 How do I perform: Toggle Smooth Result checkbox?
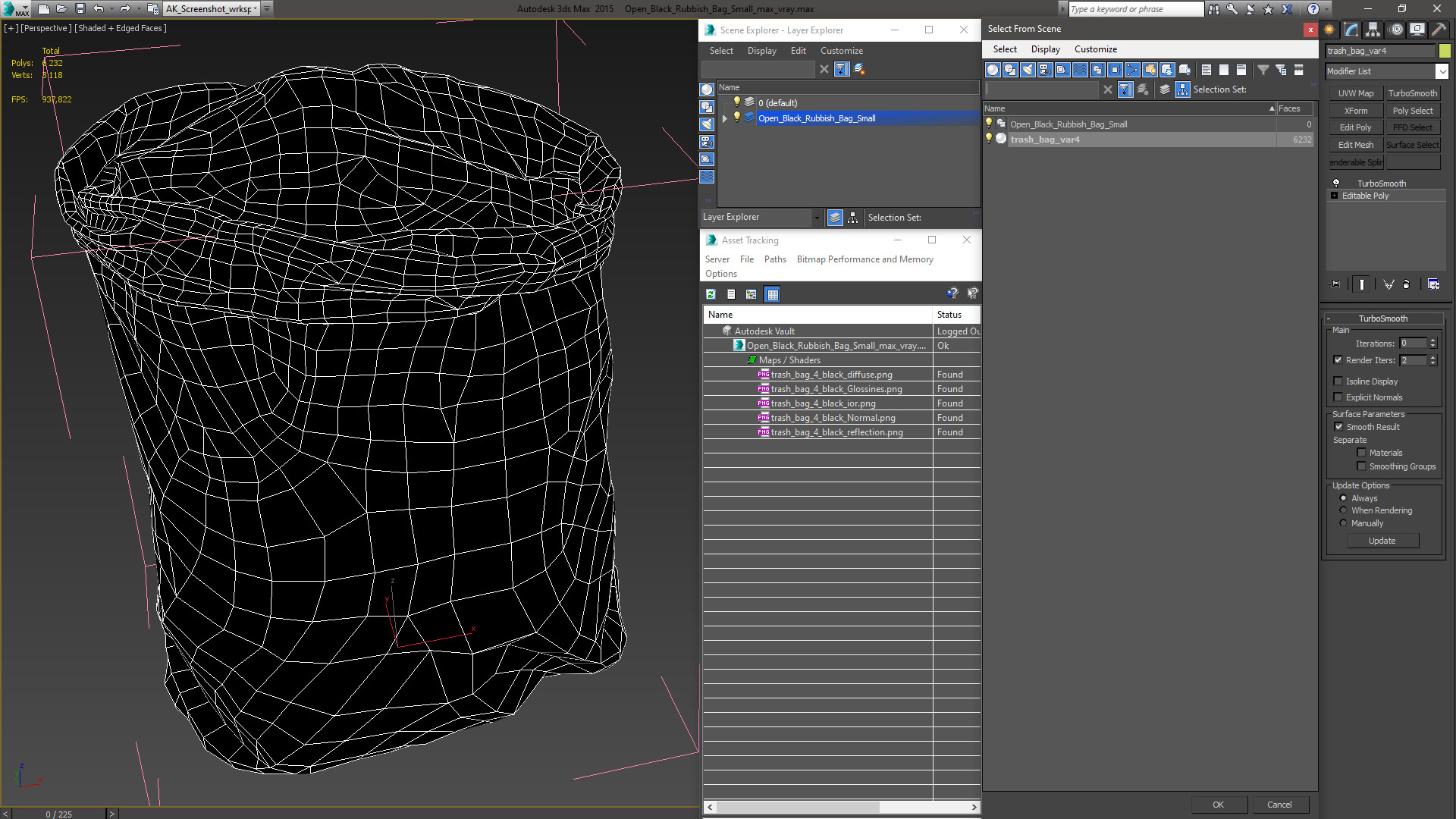(1338, 427)
